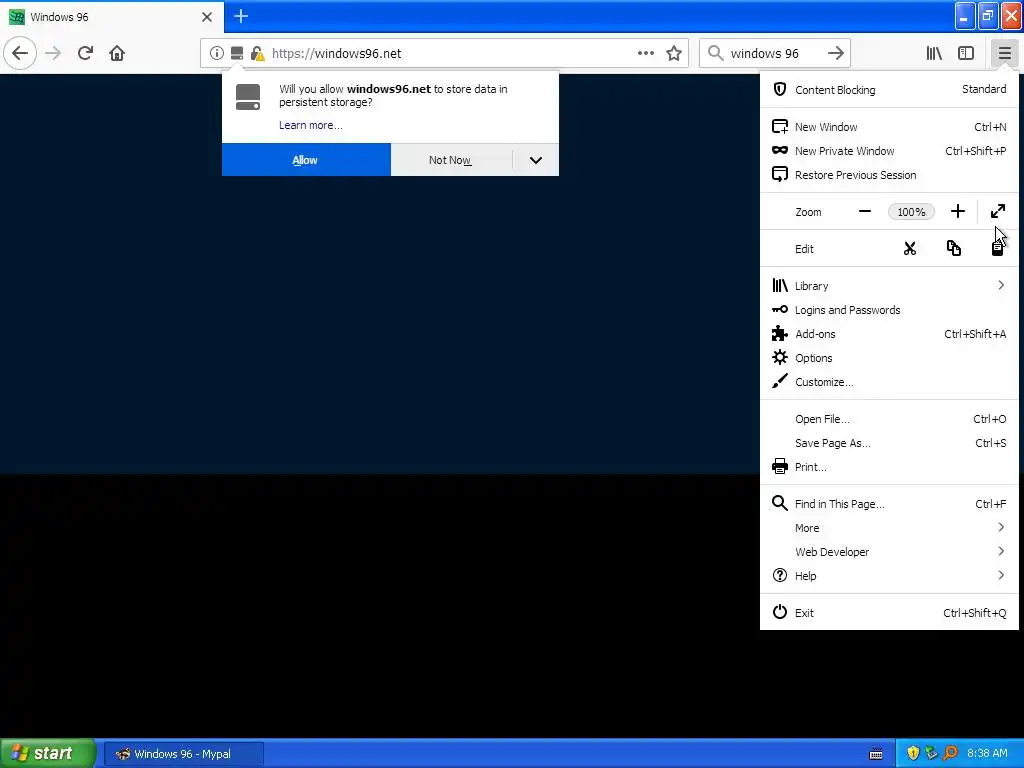The width and height of the screenshot is (1024, 768).
Task: Open a New Private Window
Action: coord(889,151)
